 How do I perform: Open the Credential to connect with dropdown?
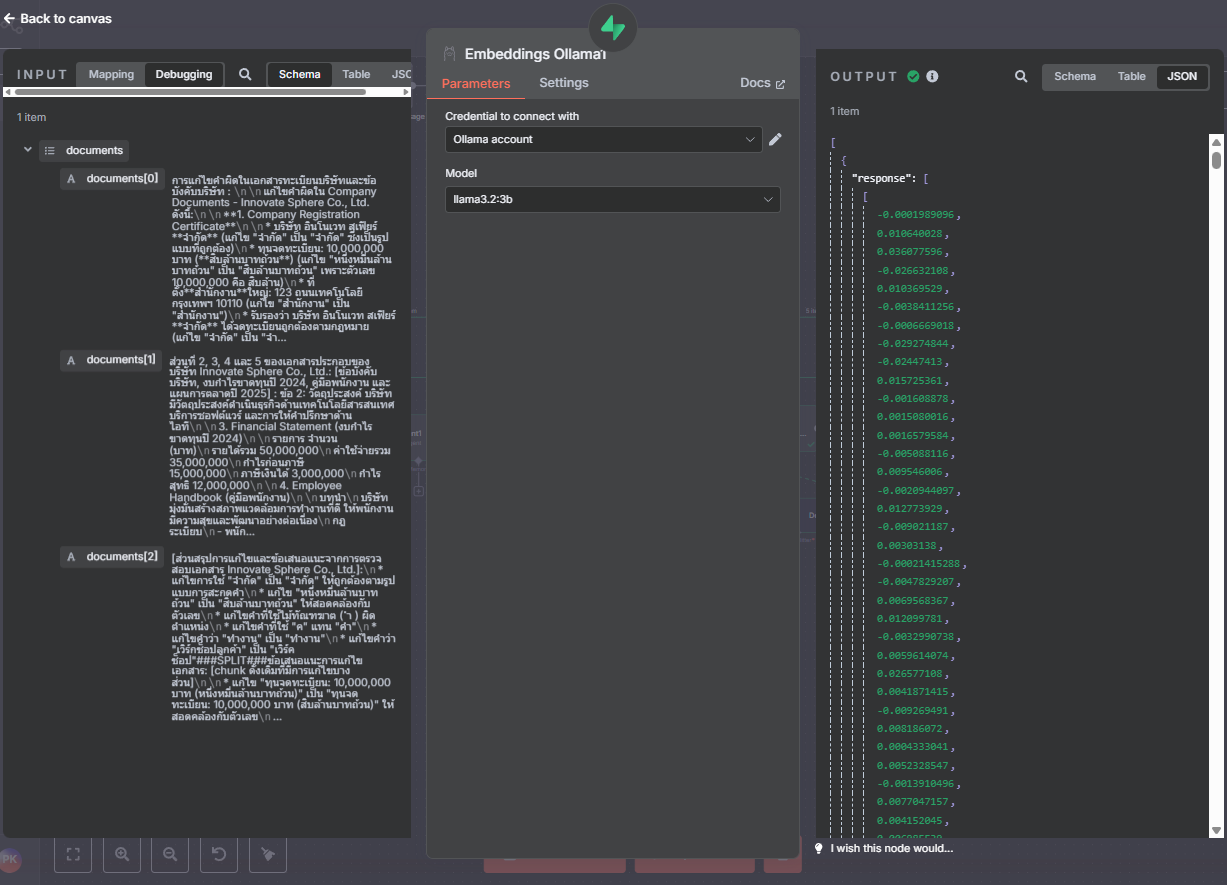pos(603,140)
